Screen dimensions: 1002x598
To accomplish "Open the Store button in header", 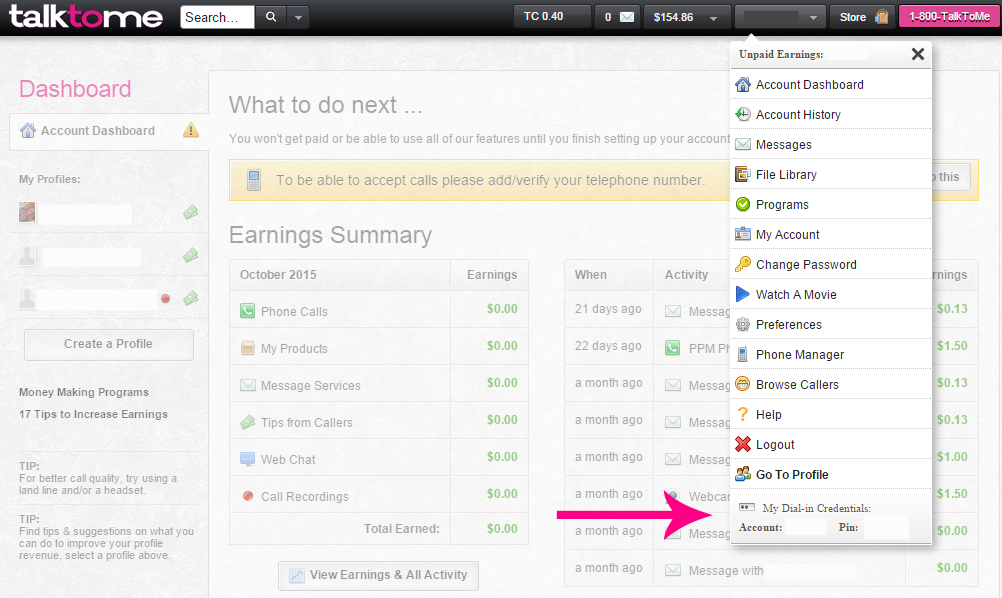I will (x=863, y=17).
